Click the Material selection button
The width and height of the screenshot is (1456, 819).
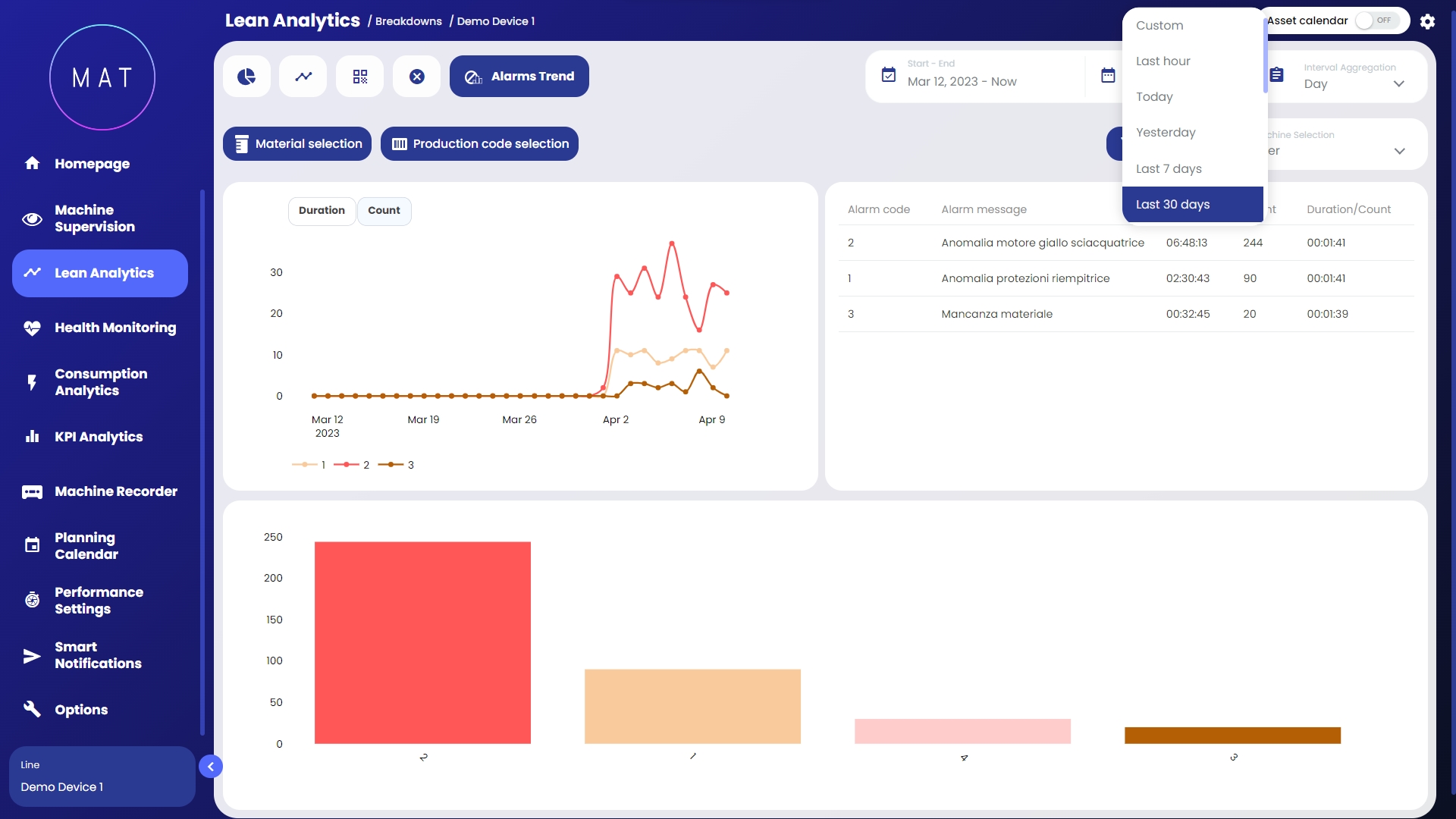(x=297, y=144)
